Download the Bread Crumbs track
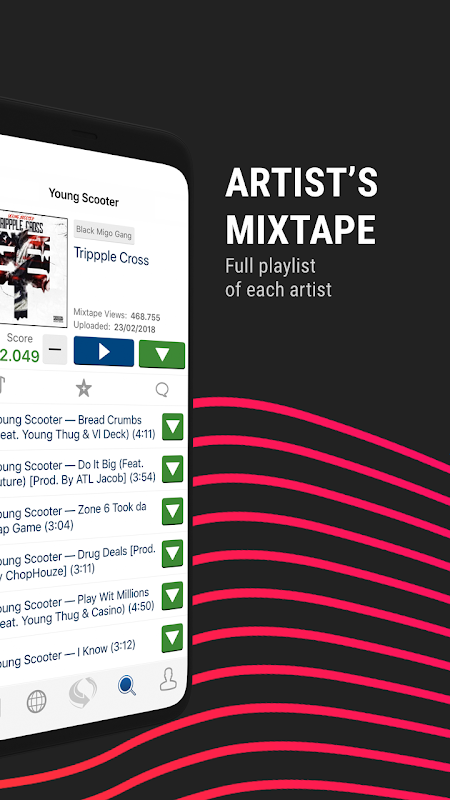This screenshot has width=450, height=800. coord(172,427)
